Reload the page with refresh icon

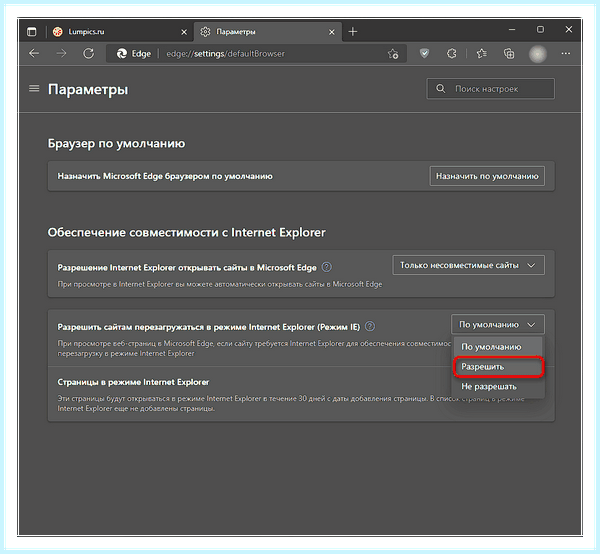pyautogui.click(x=88, y=54)
